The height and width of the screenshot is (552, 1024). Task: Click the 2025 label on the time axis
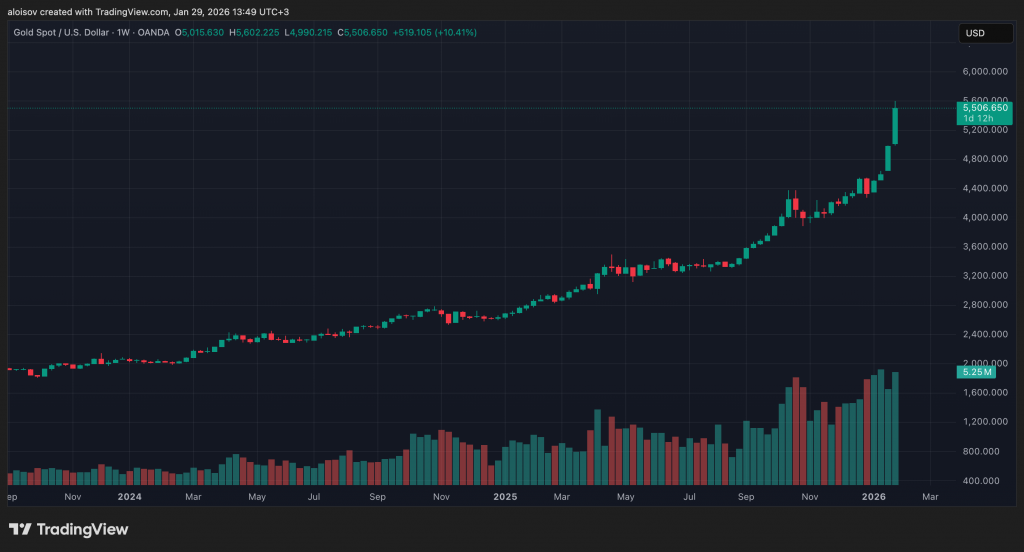click(x=504, y=496)
